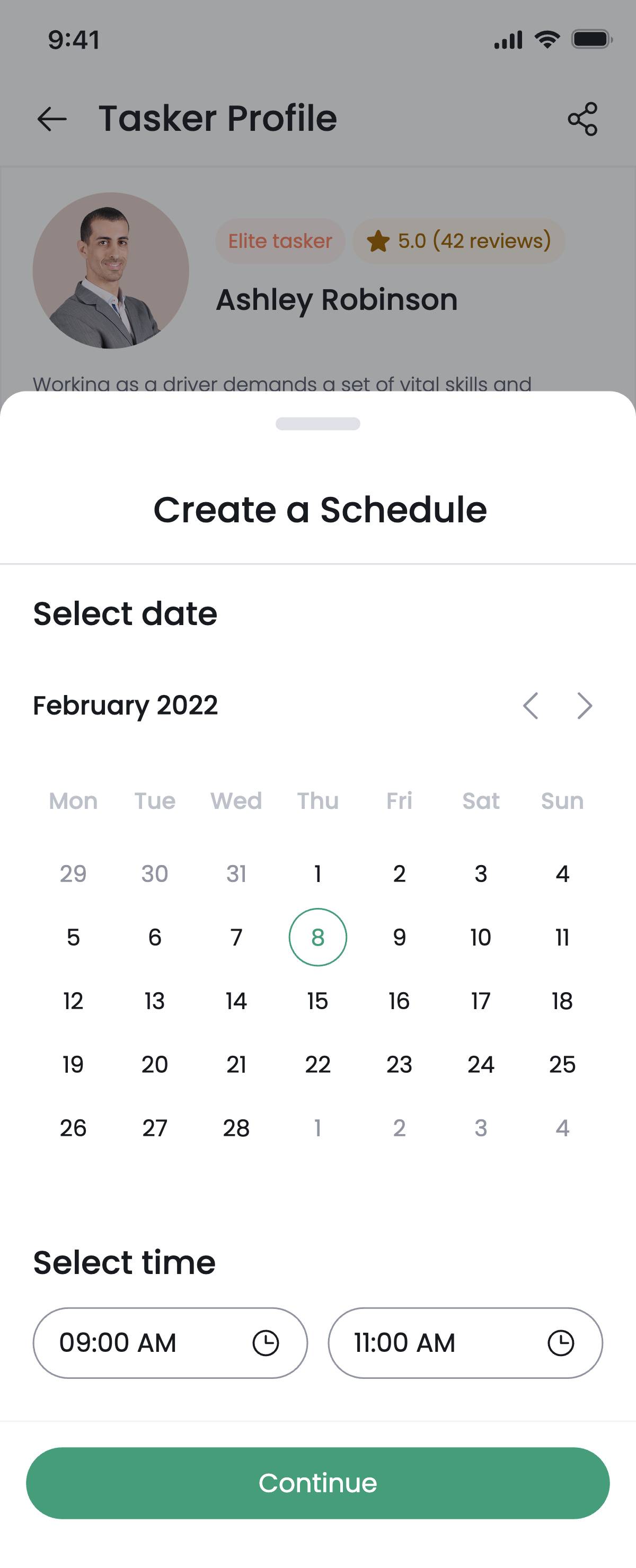
Task: Tap the share icon
Action: (x=582, y=119)
